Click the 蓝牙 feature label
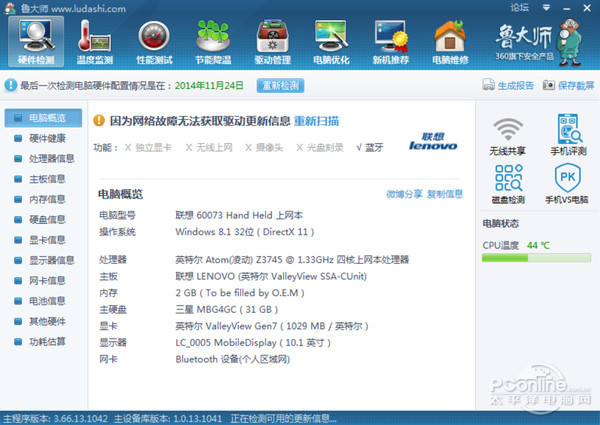This screenshot has height=425, width=600. pyautogui.click(x=374, y=147)
